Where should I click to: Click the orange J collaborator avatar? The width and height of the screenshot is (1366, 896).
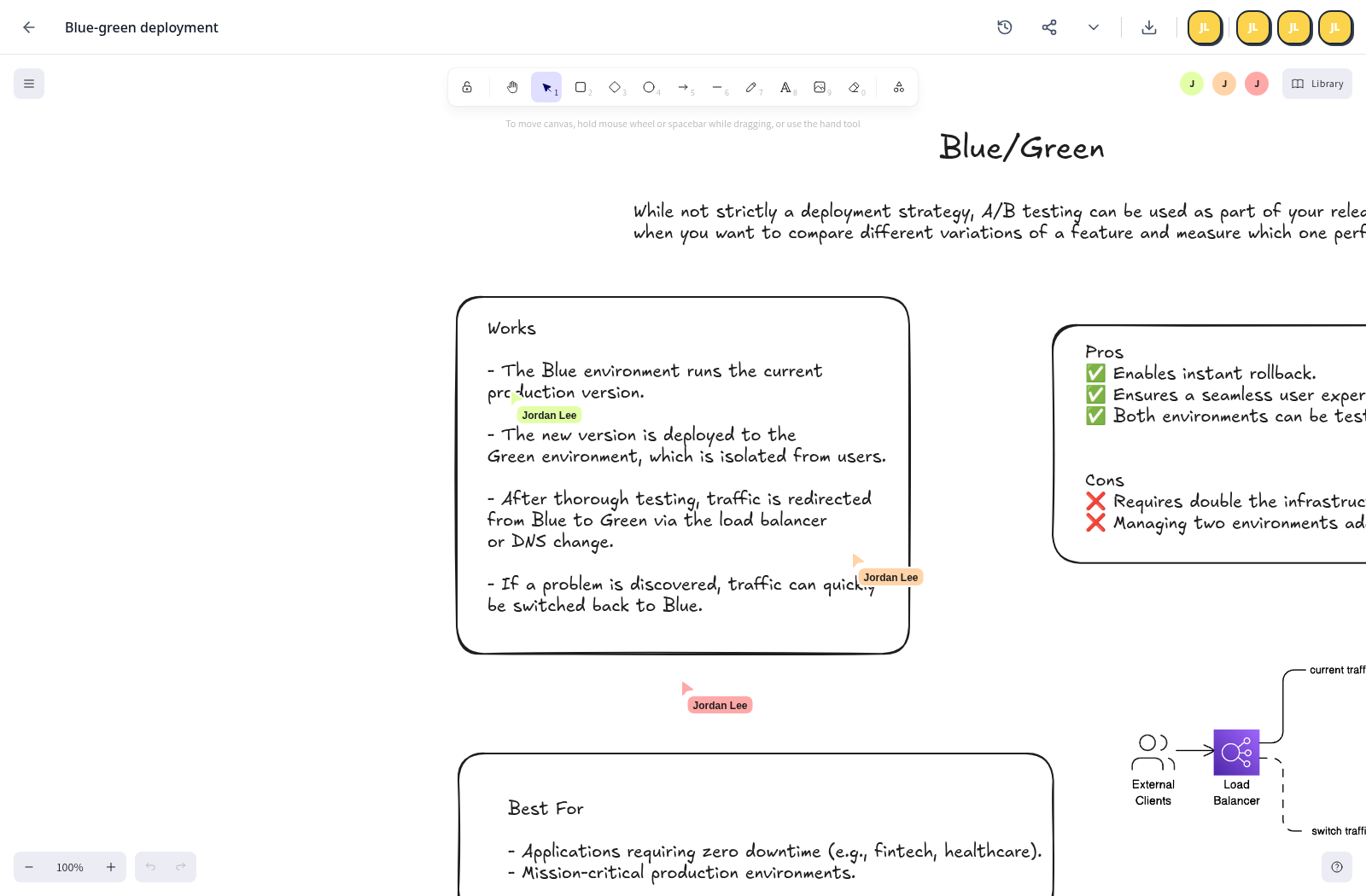point(1224,84)
